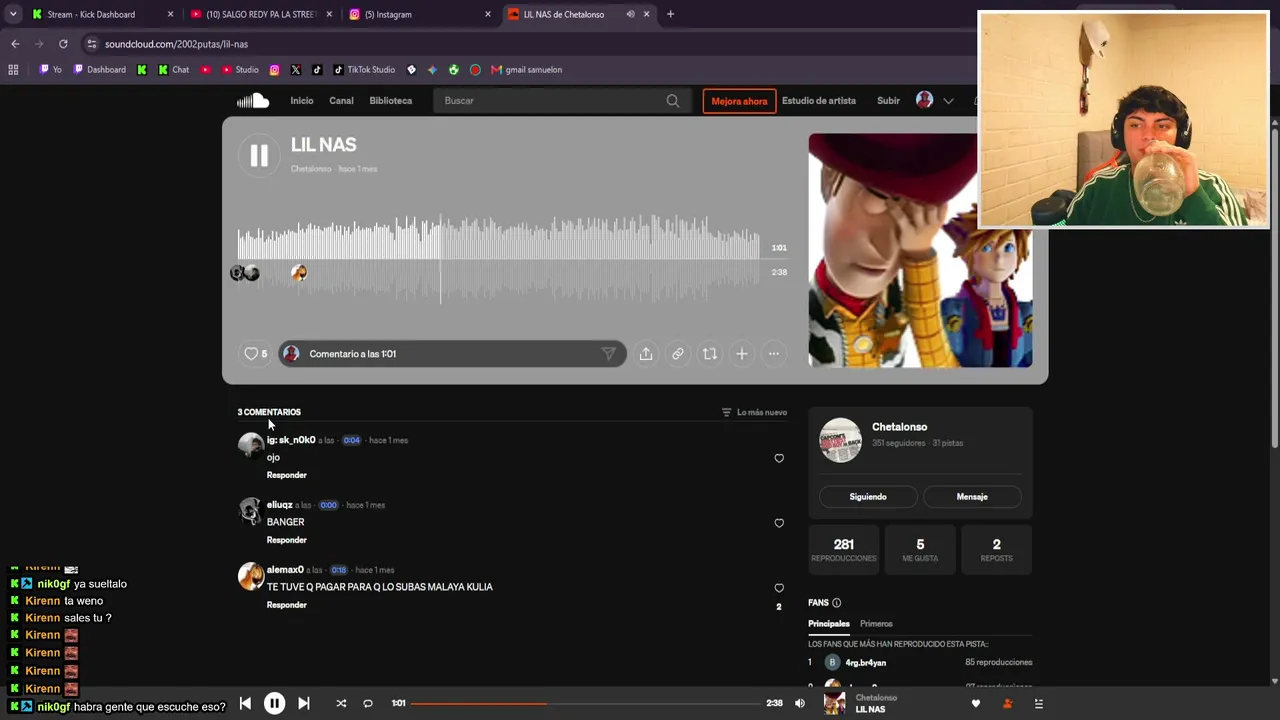Switch to the Principales fans tab
Image resolution: width=1280 pixels, height=720 pixels.
829,624
